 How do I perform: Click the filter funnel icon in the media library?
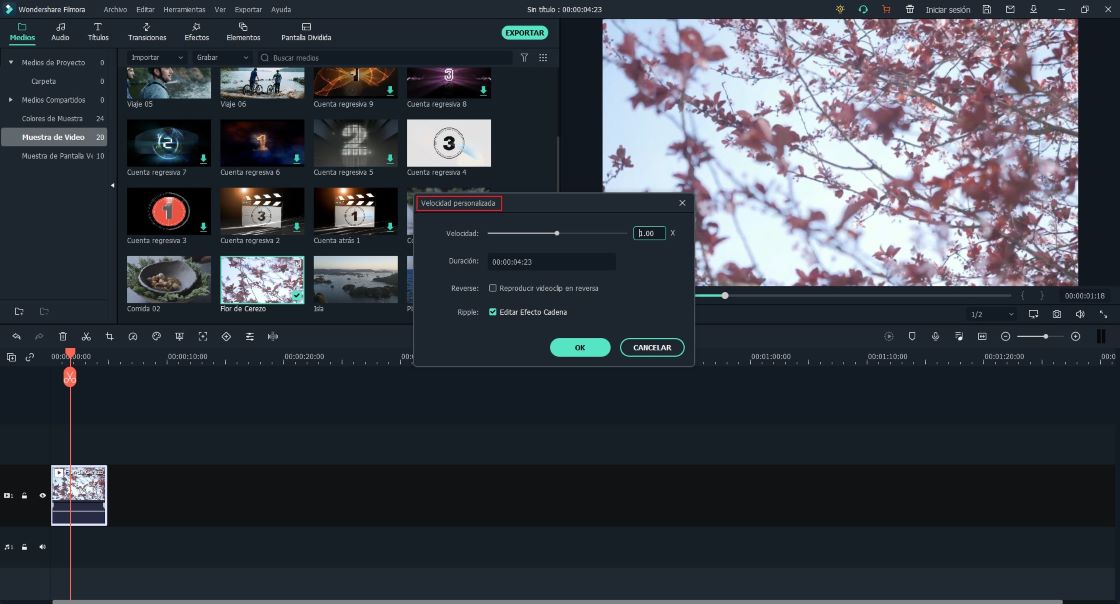[x=524, y=57]
